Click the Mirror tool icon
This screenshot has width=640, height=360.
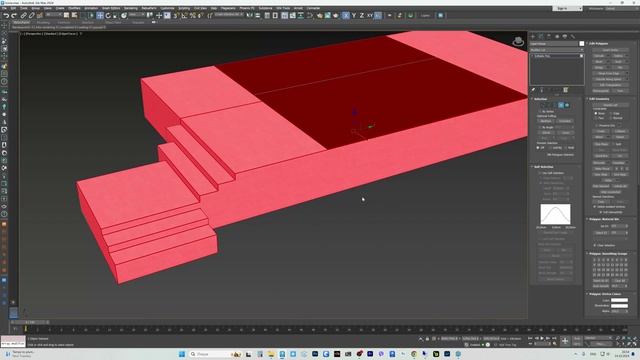tap(249, 16)
